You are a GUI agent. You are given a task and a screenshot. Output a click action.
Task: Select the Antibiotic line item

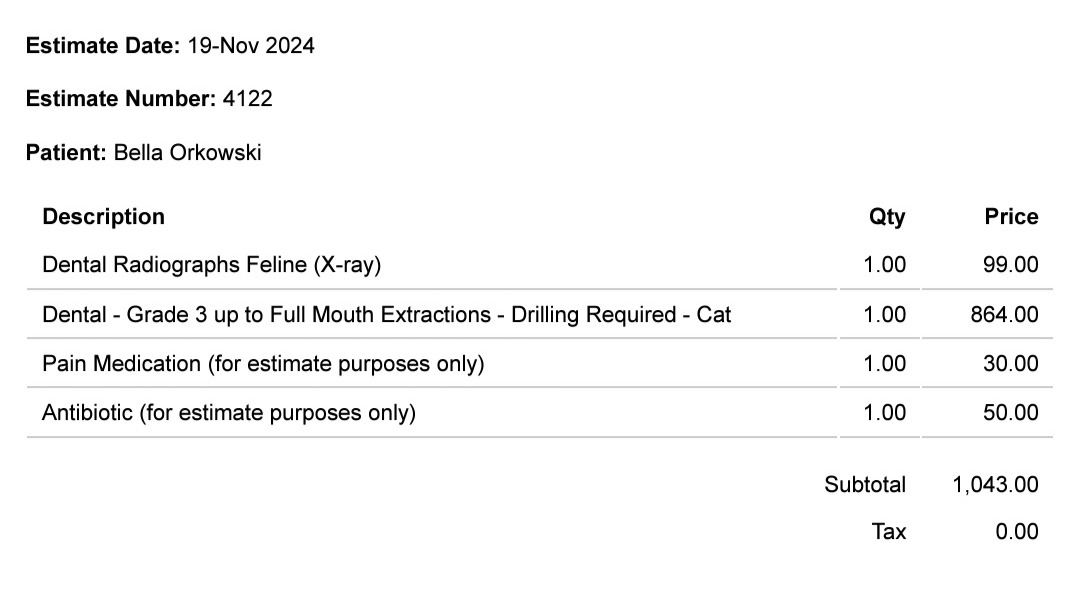[x=228, y=413]
